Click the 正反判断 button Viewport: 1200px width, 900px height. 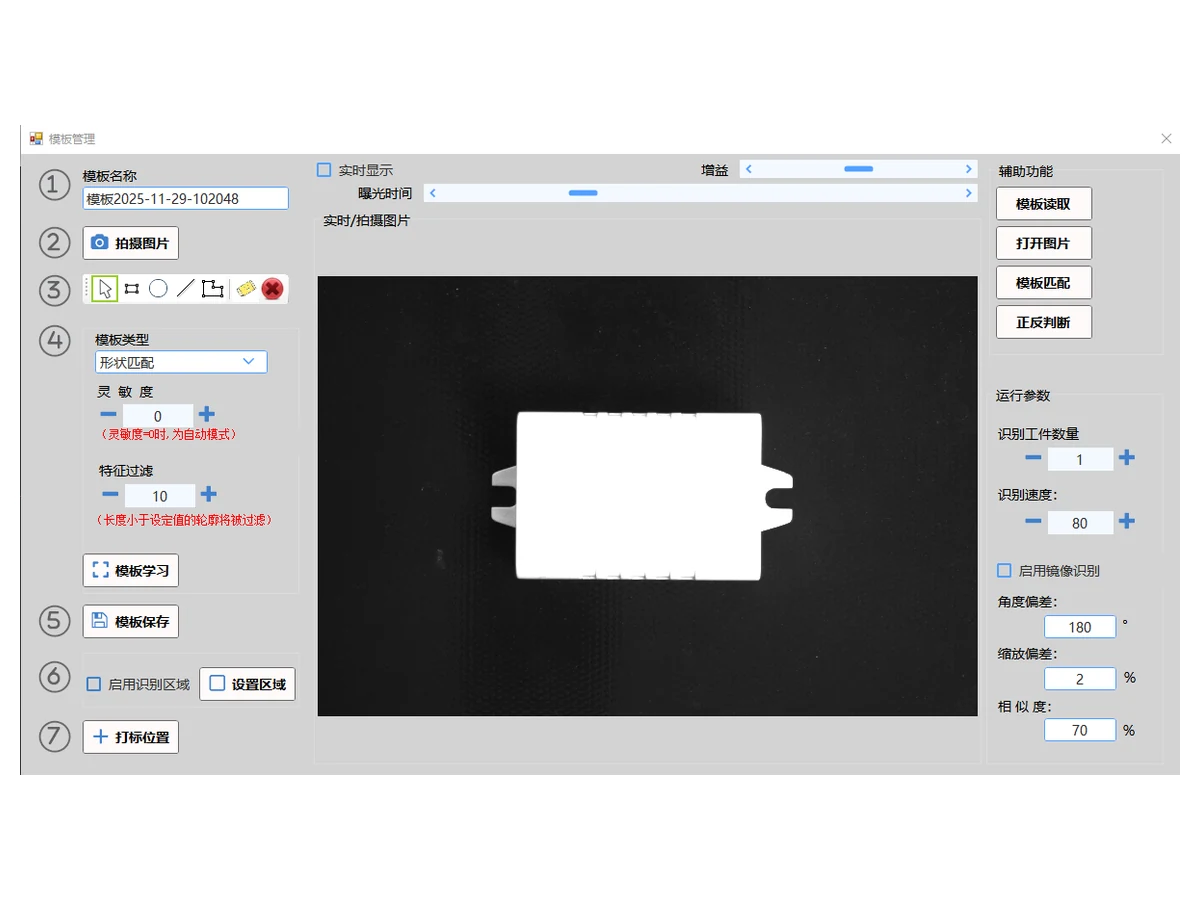[1044, 322]
